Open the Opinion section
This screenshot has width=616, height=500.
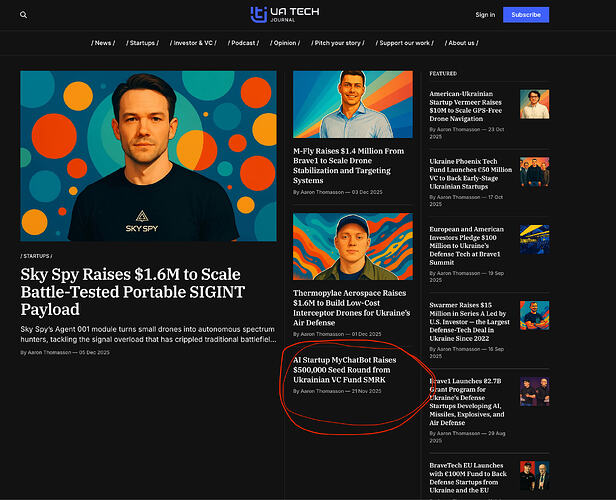[x=285, y=43]
